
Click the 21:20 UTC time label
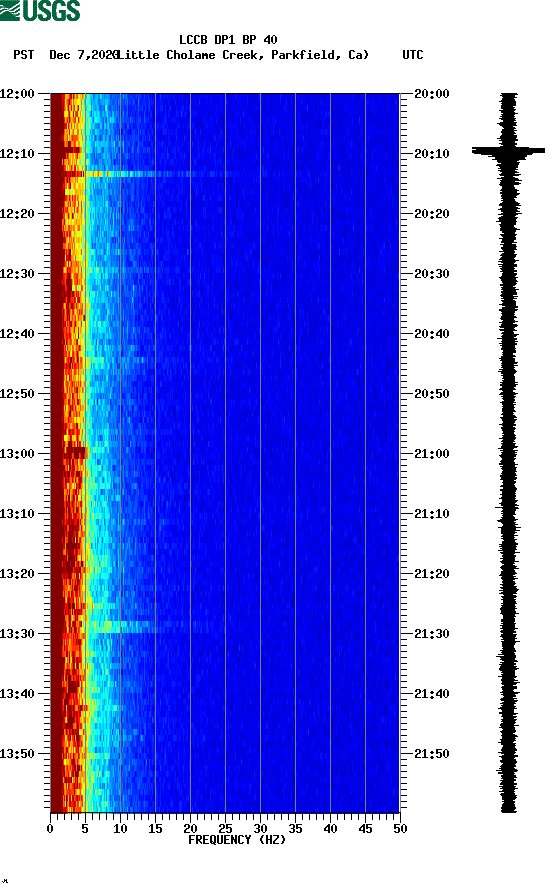pyautogui.click(x=432, y=574)
